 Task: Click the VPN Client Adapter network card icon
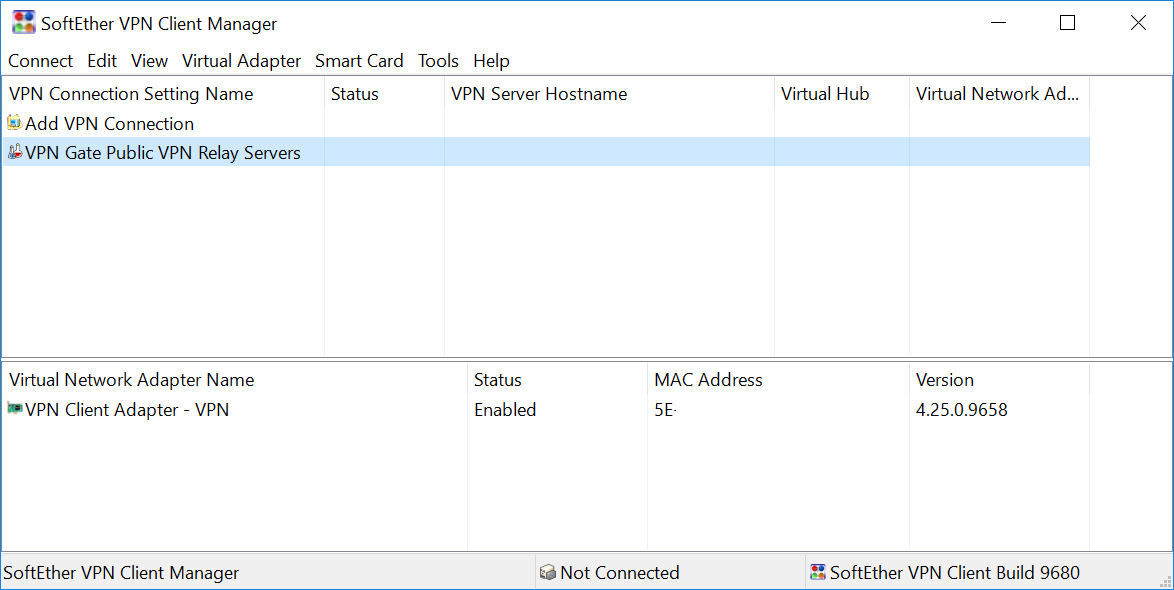[x=14, y=409]
